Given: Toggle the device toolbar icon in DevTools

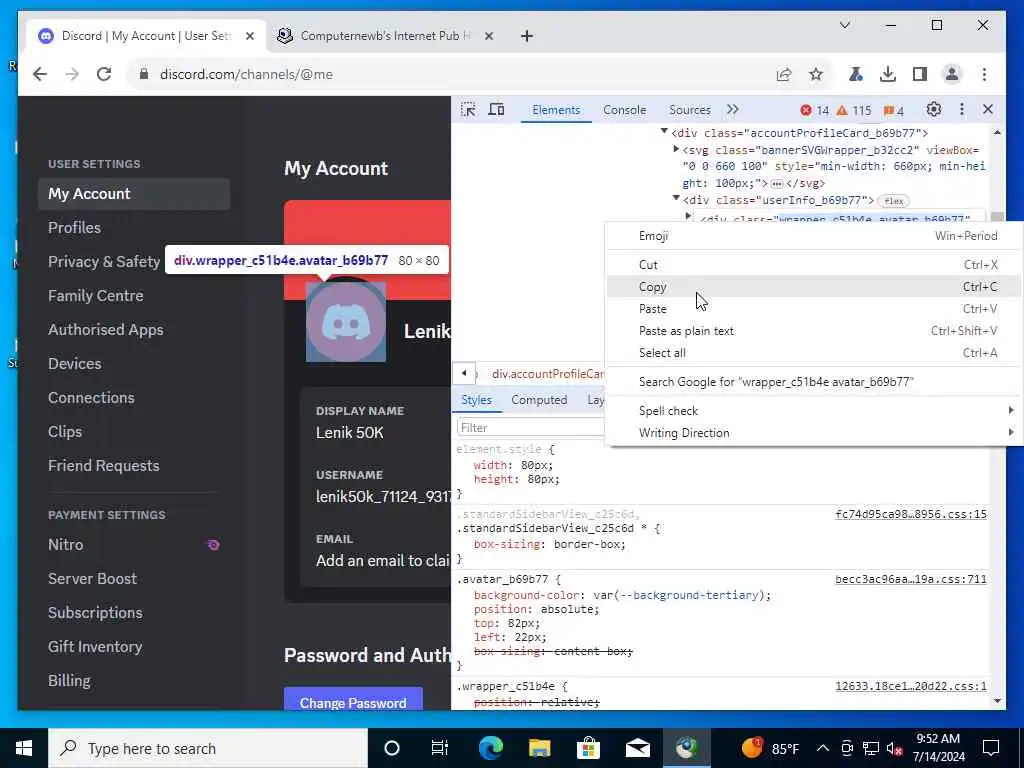Looking at the screenshot, I should tap(496, 110).
